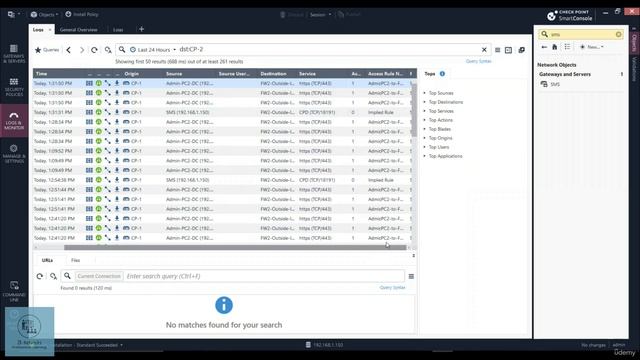
Task: Open Query Syntax link in URLs pane
Action: click(x=392, y=288)
